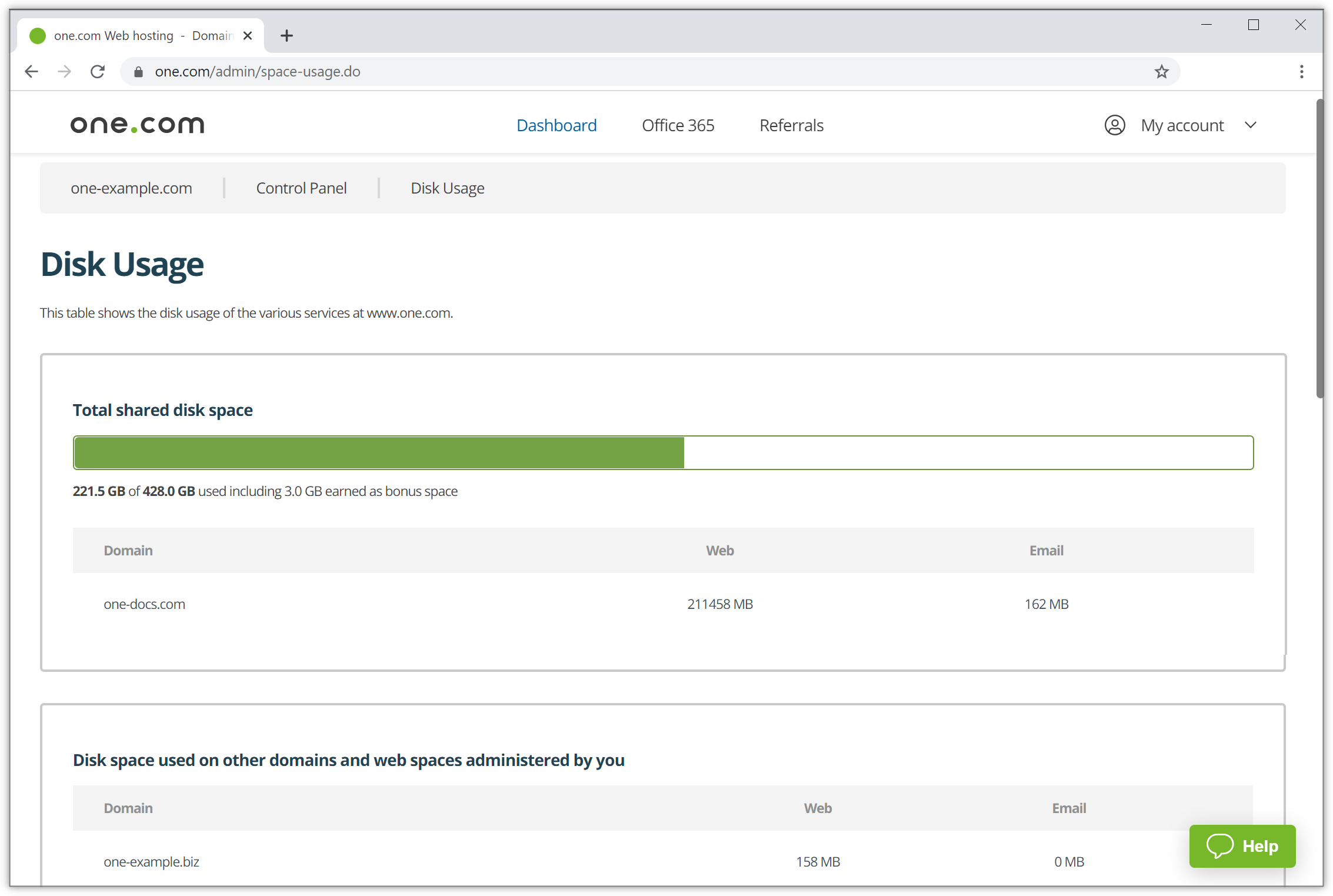Maximize the browser window

[1254, 25]
